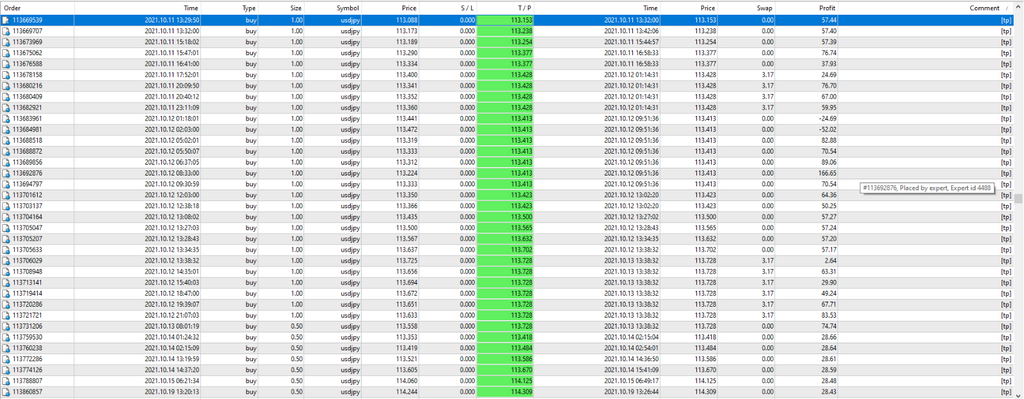Click the order icon for 113788807
The width and height of the screenshot is (1024, 399).
pyautogui.click(x=6, y=381)
